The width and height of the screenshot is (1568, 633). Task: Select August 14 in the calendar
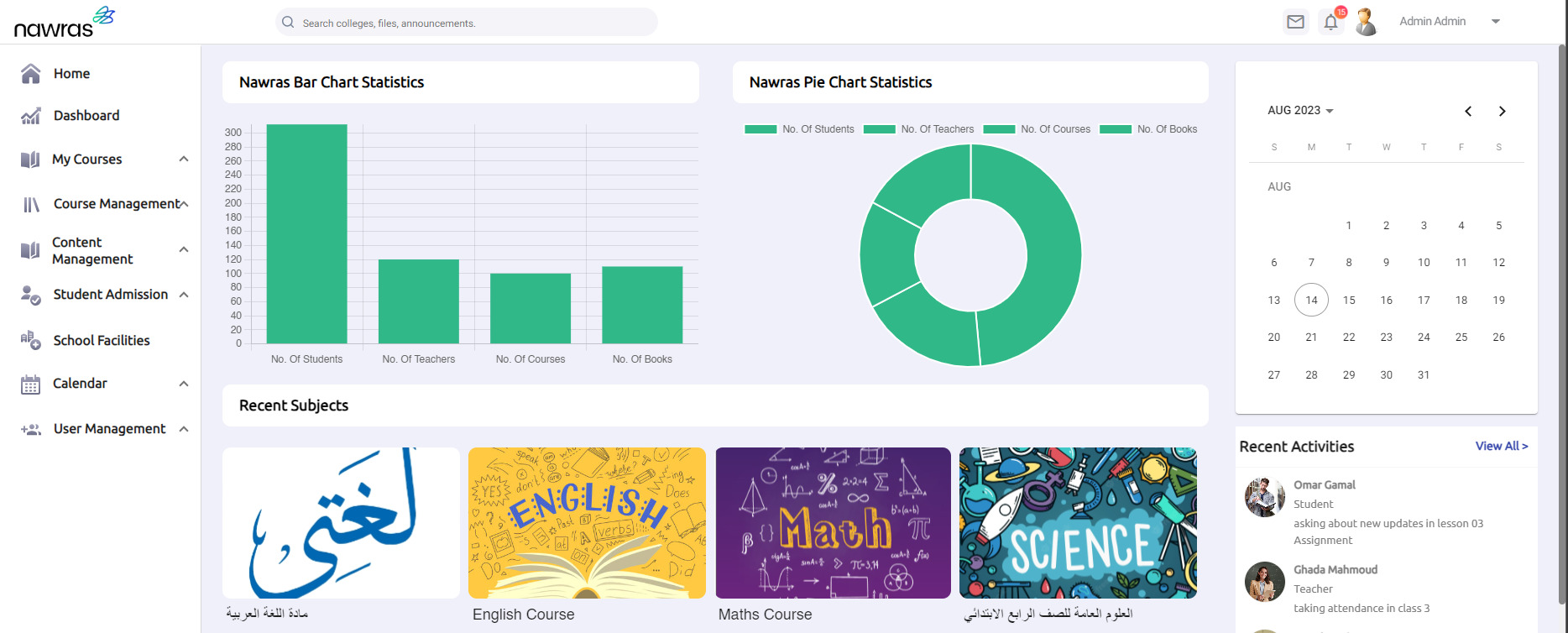(x=1311, y=300)
